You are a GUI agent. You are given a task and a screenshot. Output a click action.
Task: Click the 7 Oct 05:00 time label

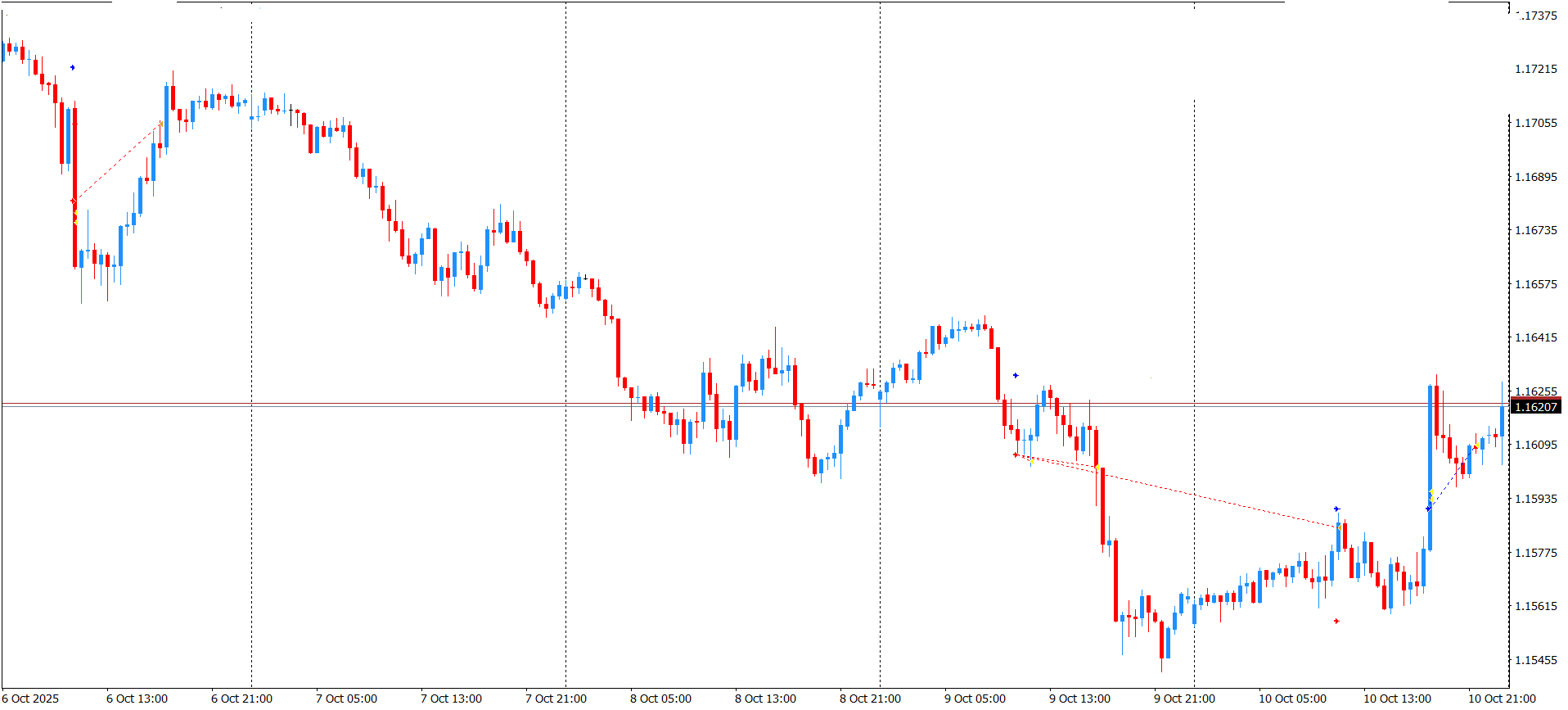[346, 699]
